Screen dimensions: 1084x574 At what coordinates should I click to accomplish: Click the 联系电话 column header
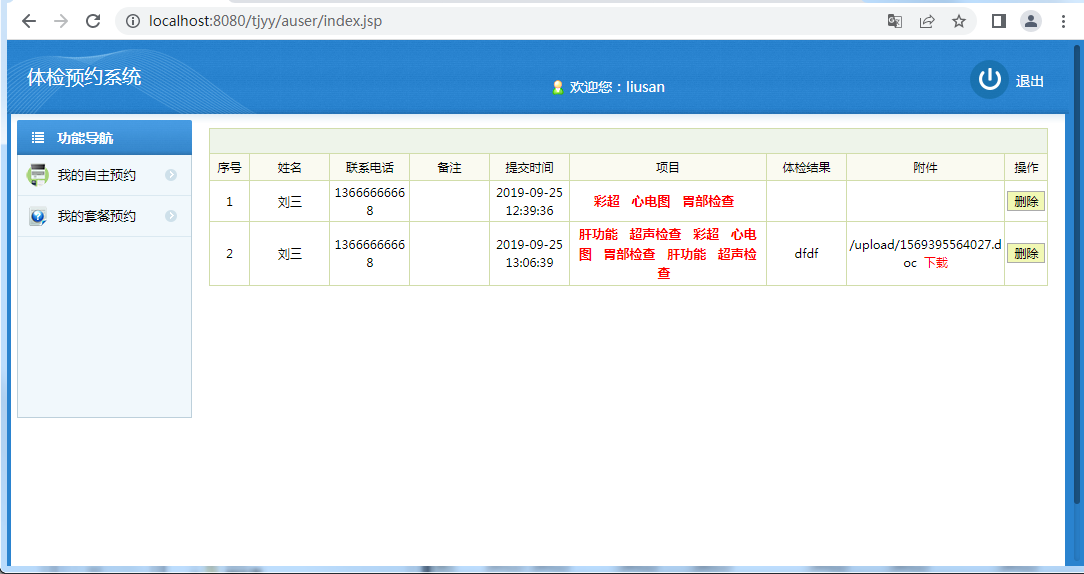370,167
